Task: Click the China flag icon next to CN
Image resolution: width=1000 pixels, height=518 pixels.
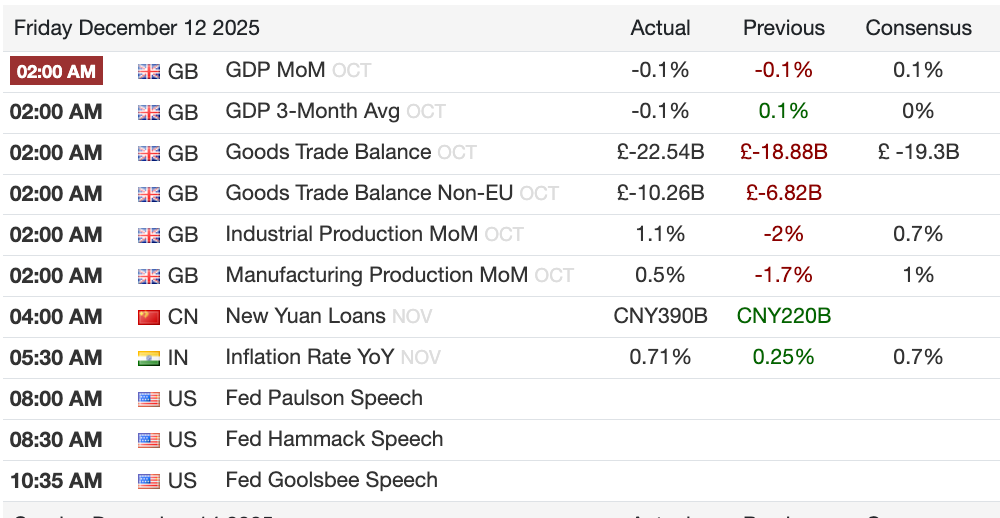Action: (x=148, y=317)
